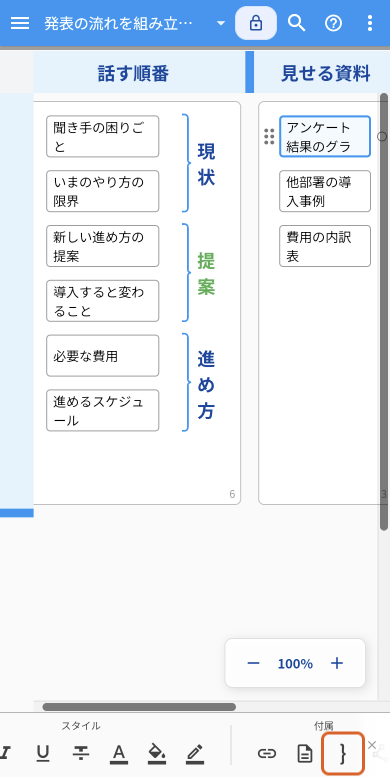Close the bottom toolbar with X
Screen dimensions: 390x777
click(372, 745)
